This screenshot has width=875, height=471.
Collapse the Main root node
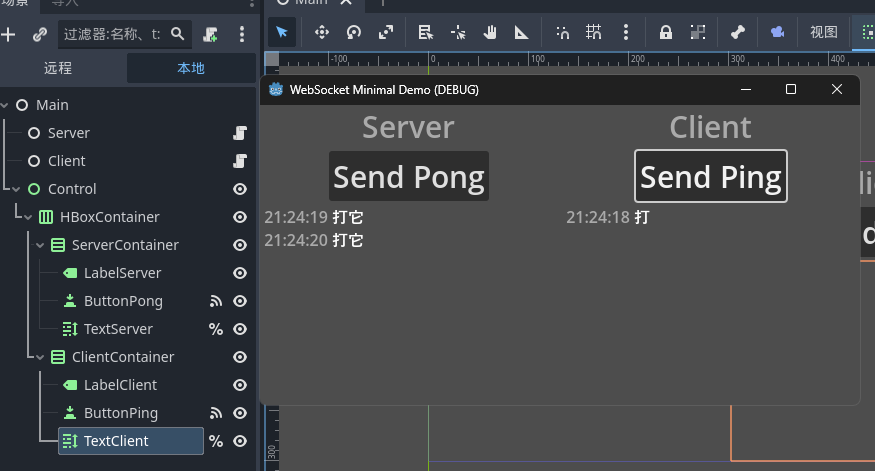(x=5, y=105)
